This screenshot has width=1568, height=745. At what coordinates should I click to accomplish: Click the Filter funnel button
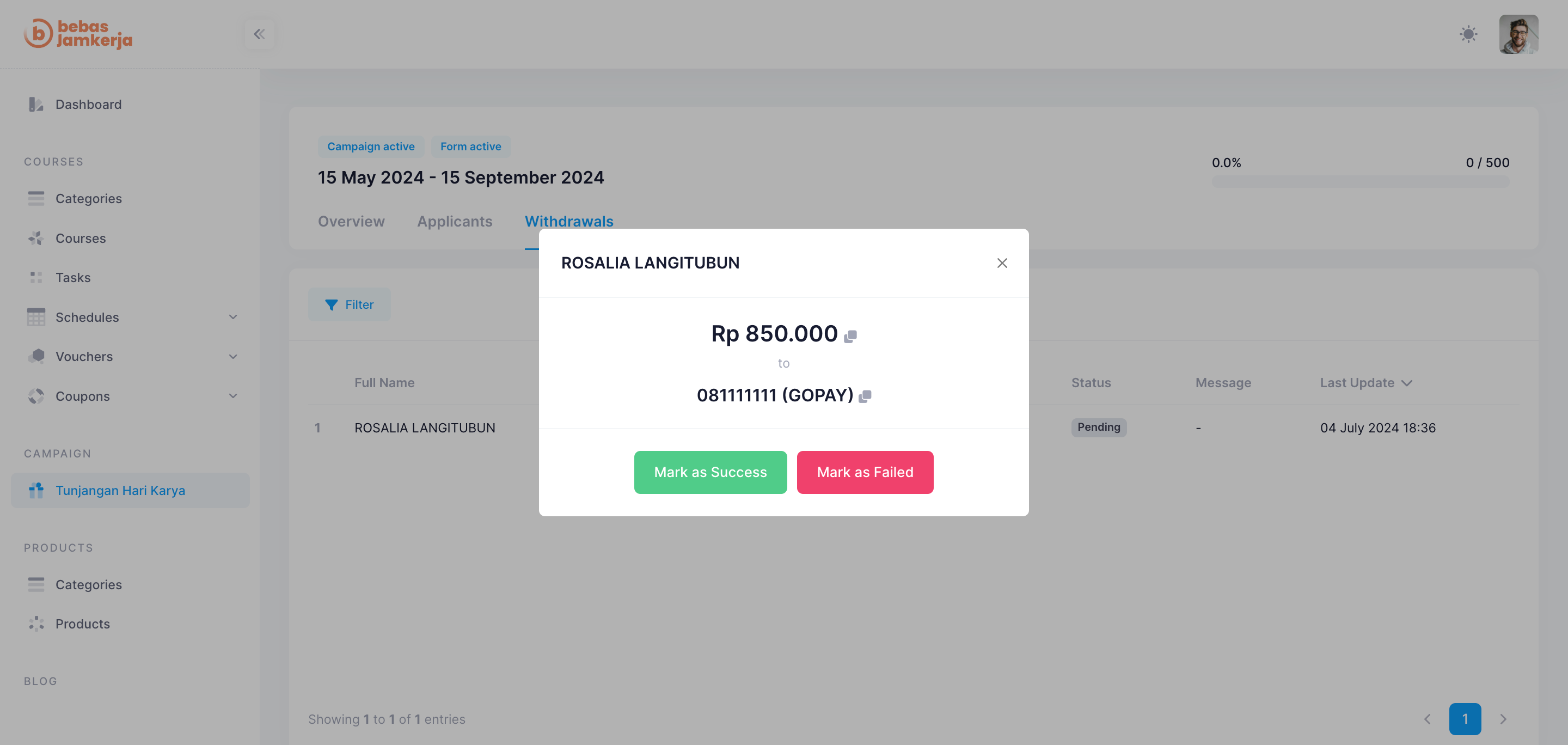coord(350,304)
